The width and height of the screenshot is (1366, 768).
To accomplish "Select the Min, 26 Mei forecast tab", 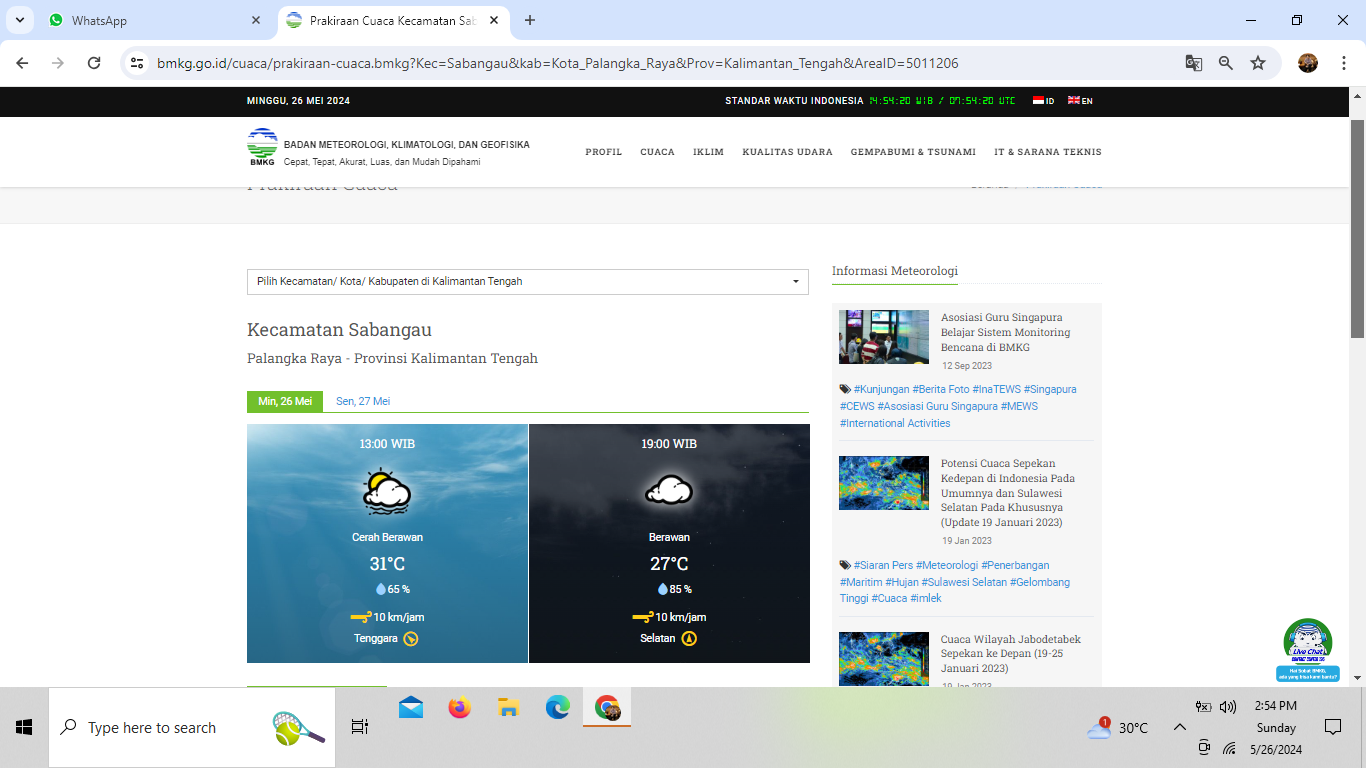I will (285, 401).
